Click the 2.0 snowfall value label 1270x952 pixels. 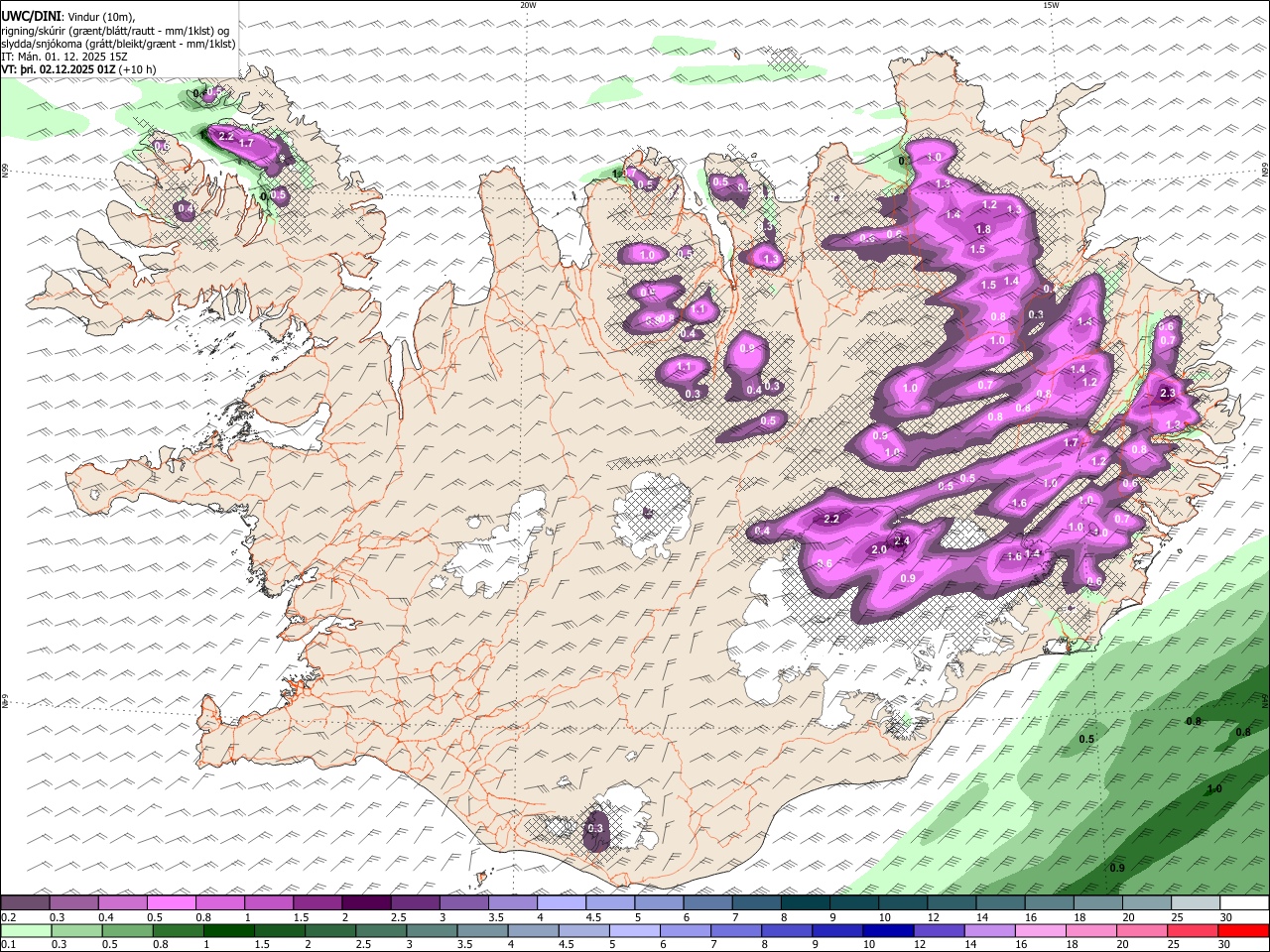coord(879,550)
